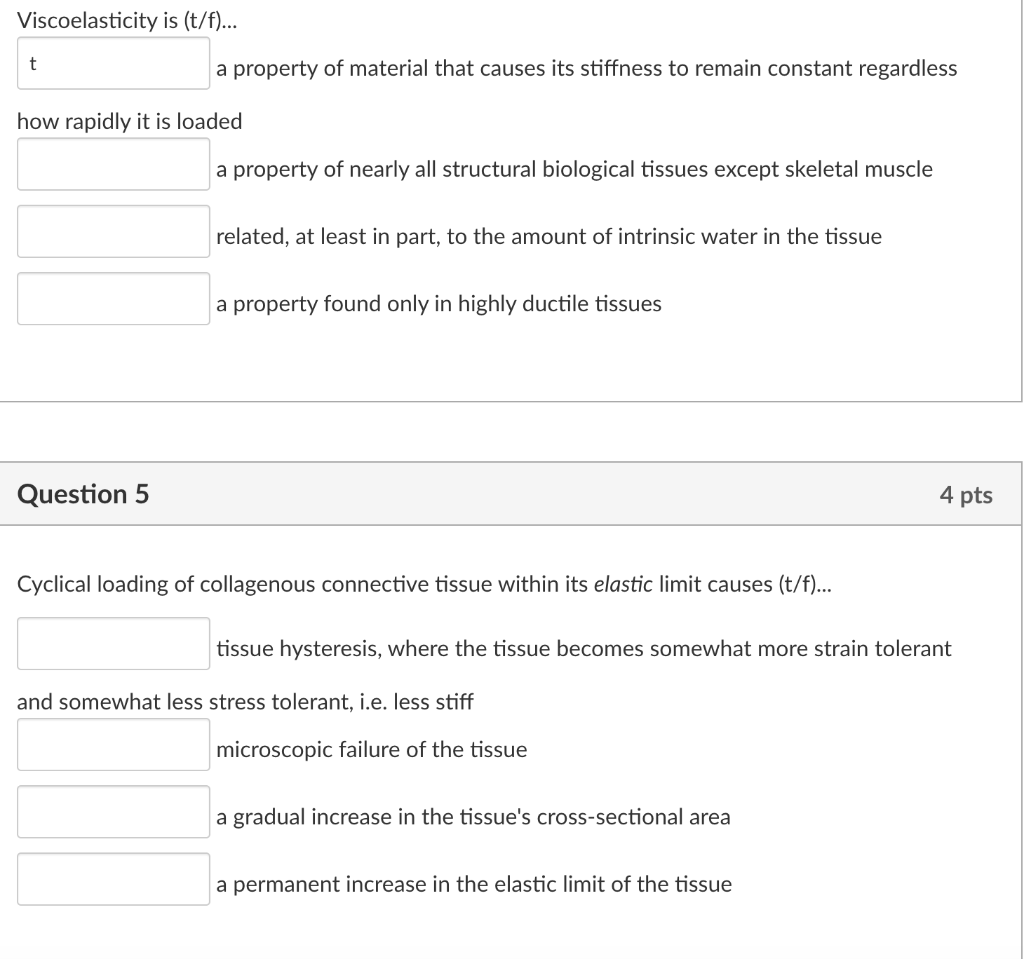Click the 'Question 5' header

83,493
